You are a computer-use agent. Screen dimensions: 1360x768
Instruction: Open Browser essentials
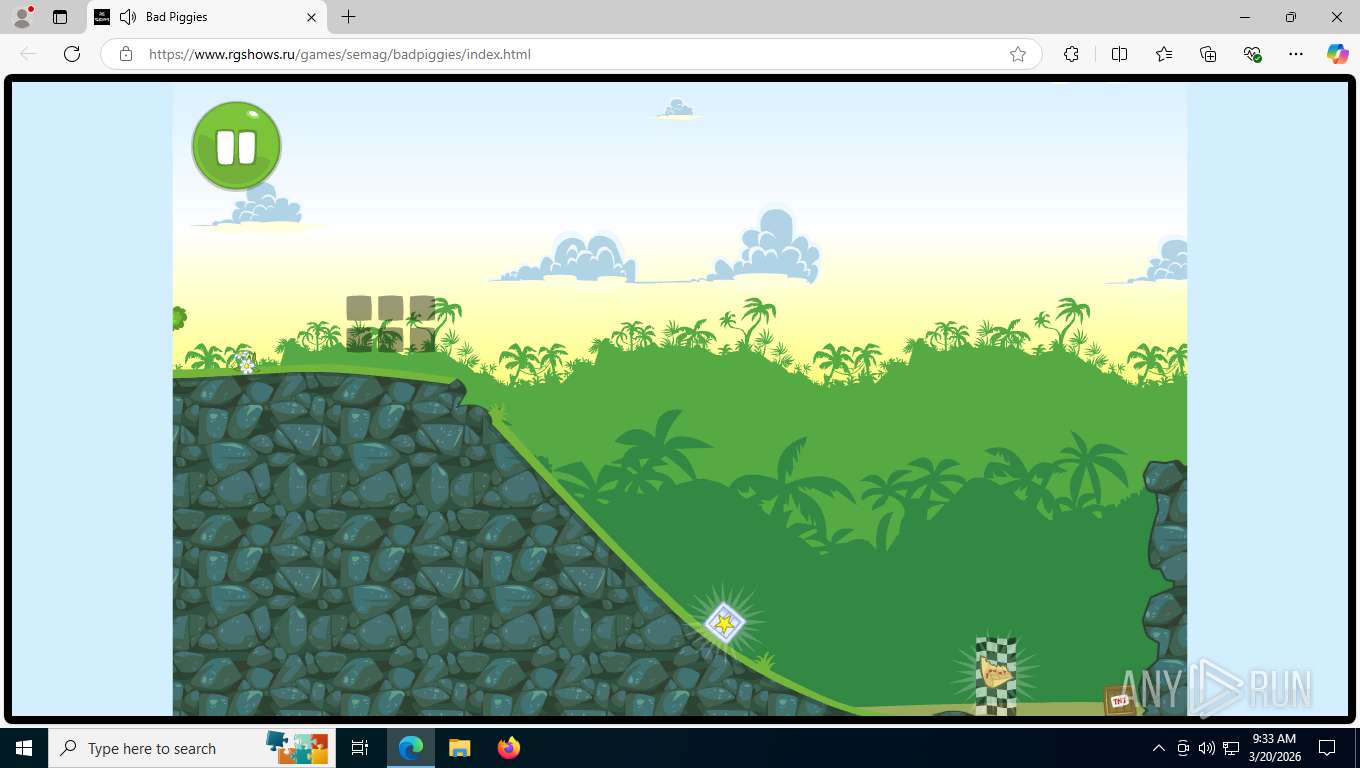pos(1252,54)
